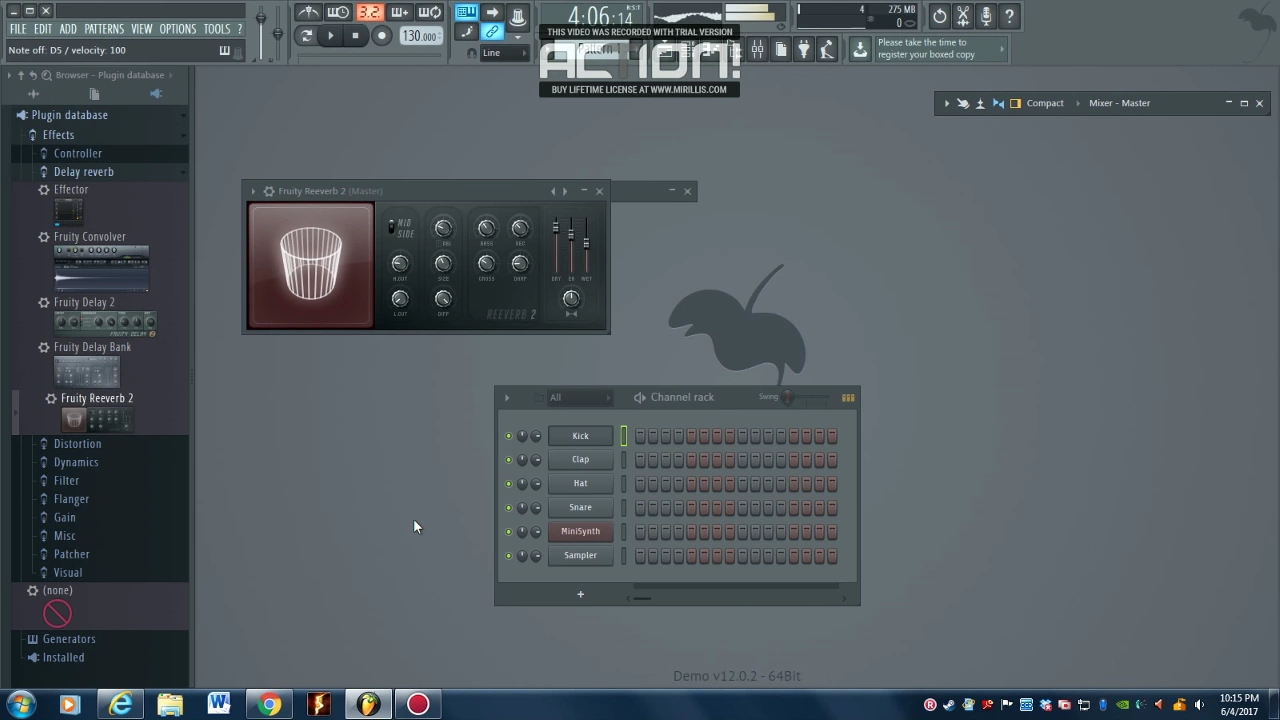Open the Line snap dropdown

tap(504, 53)
